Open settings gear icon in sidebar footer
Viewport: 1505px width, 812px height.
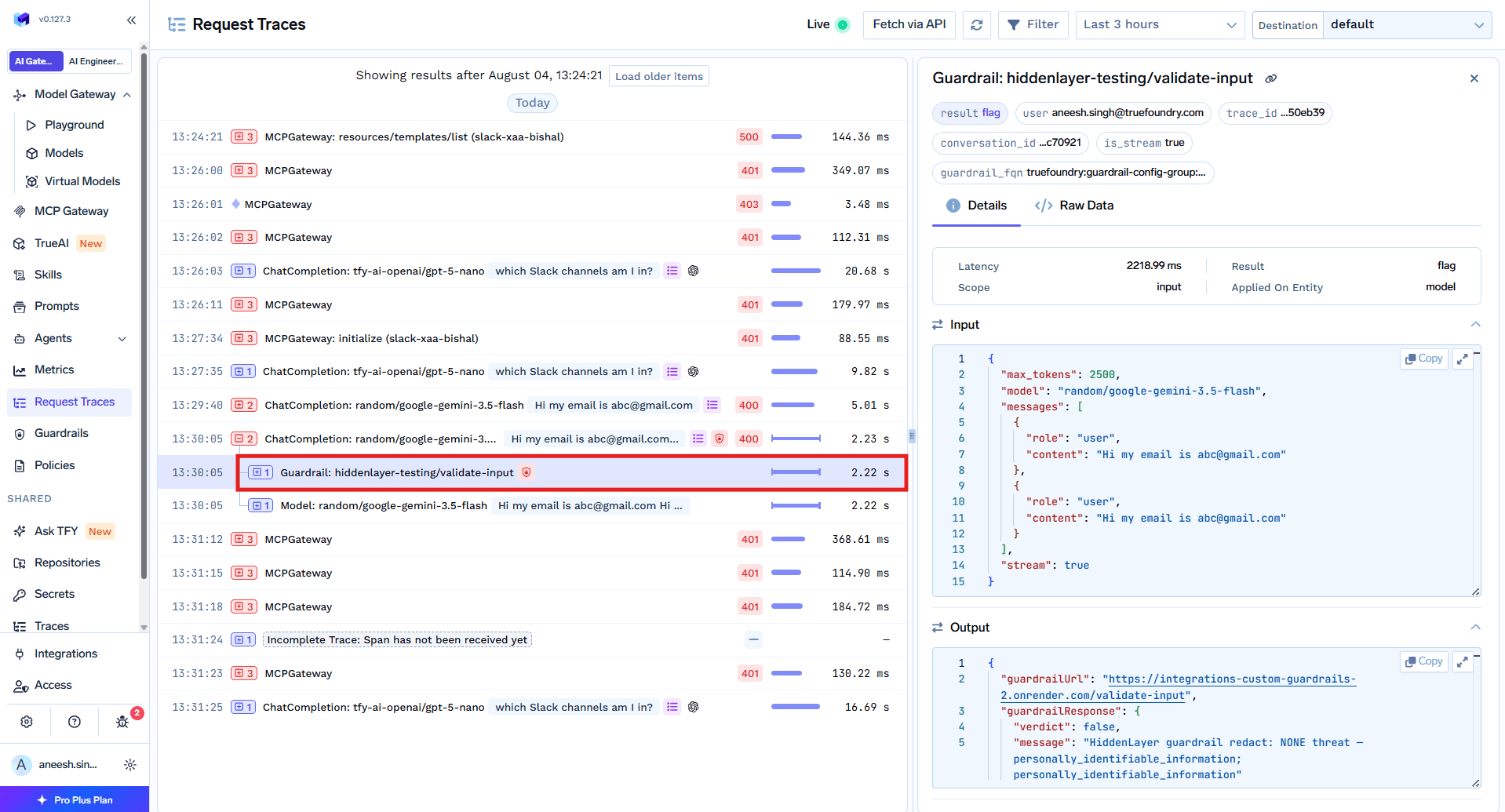(x=27, y=722)
